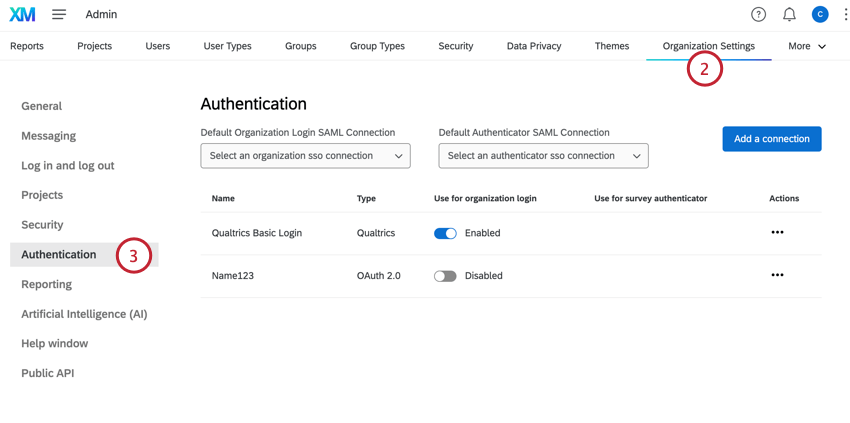
Task: Disable Qualtrics Basic Login organization login toggle
Action: click(445, 233)
